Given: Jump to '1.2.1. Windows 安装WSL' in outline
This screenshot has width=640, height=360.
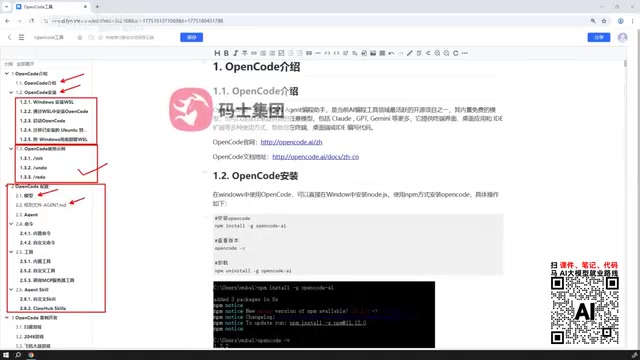Looking at the screenshot, I should coord(47,102).
